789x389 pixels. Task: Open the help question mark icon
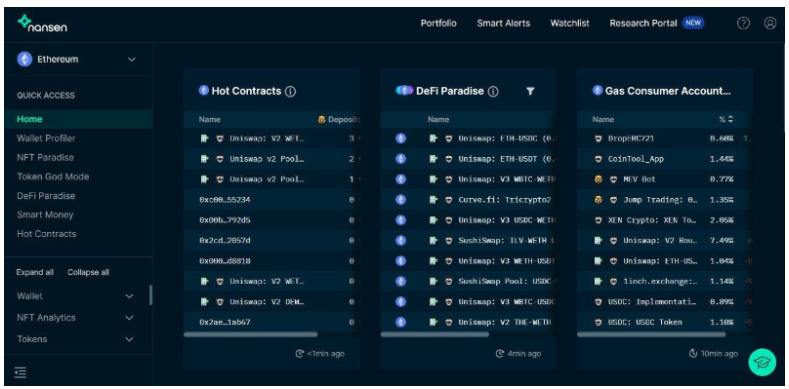click(x=743, y=23)
